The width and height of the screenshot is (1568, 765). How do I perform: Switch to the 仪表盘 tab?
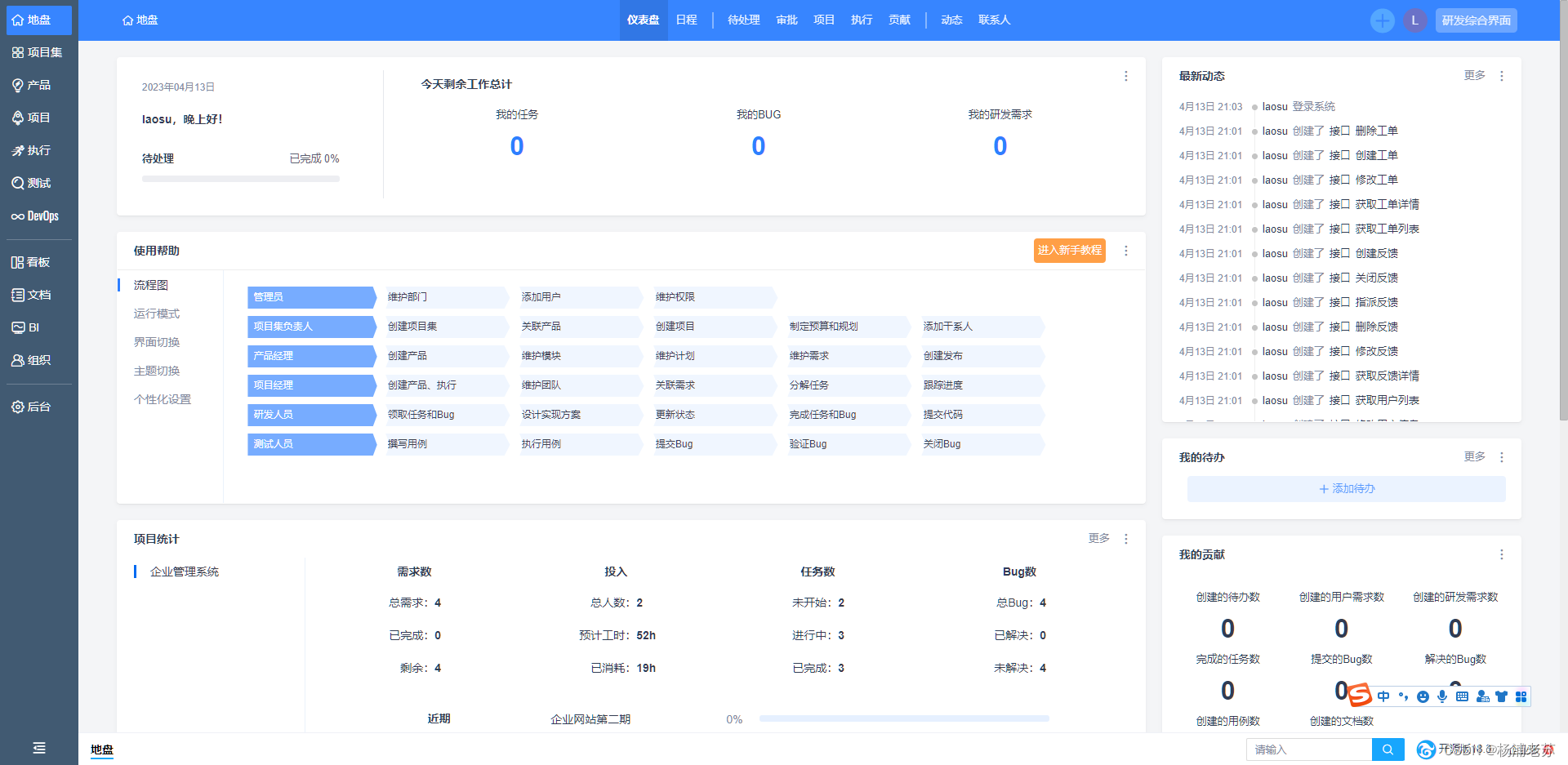[x=643, y=20]
